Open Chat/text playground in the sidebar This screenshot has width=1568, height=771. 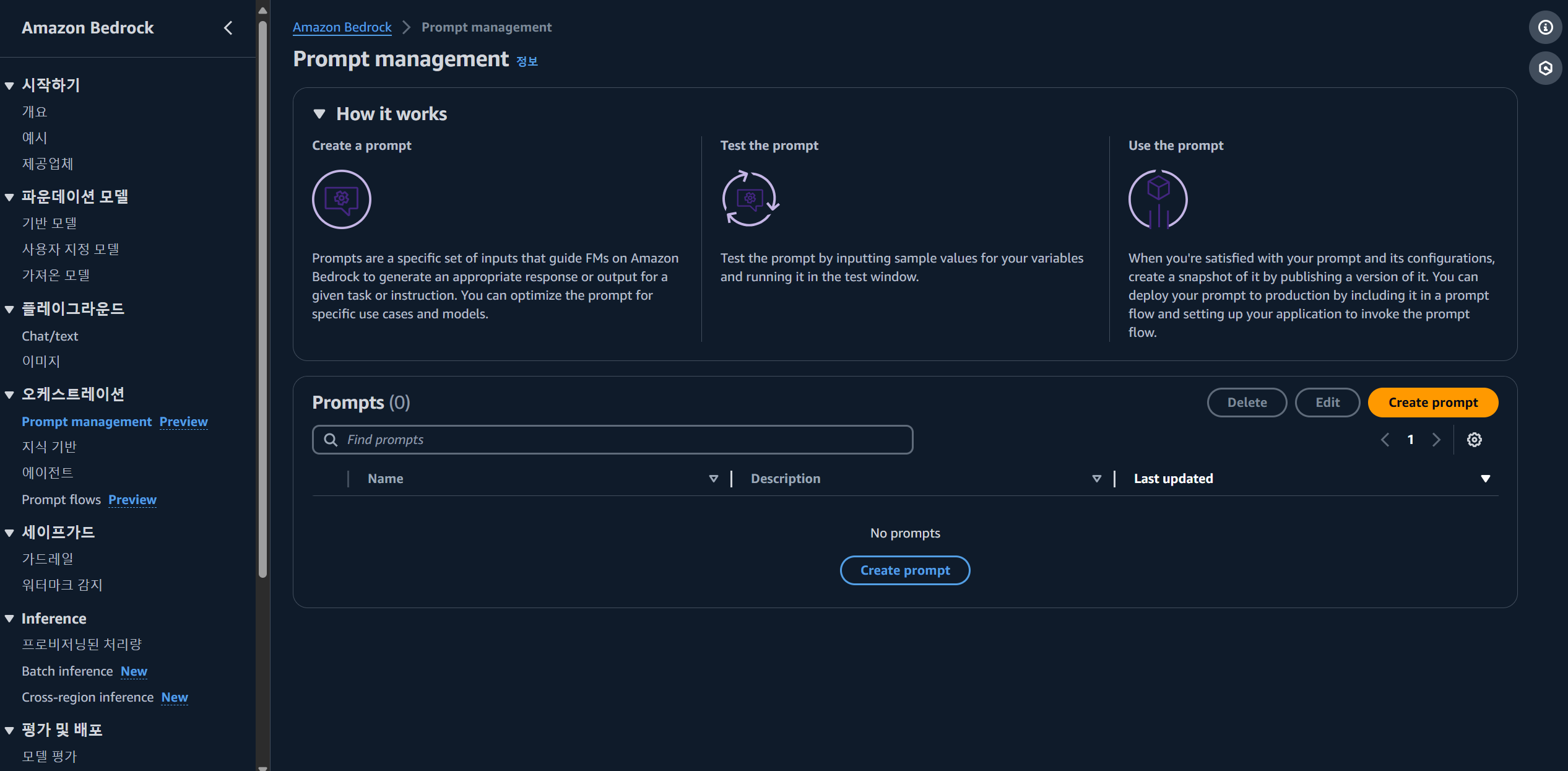point(50,336)
